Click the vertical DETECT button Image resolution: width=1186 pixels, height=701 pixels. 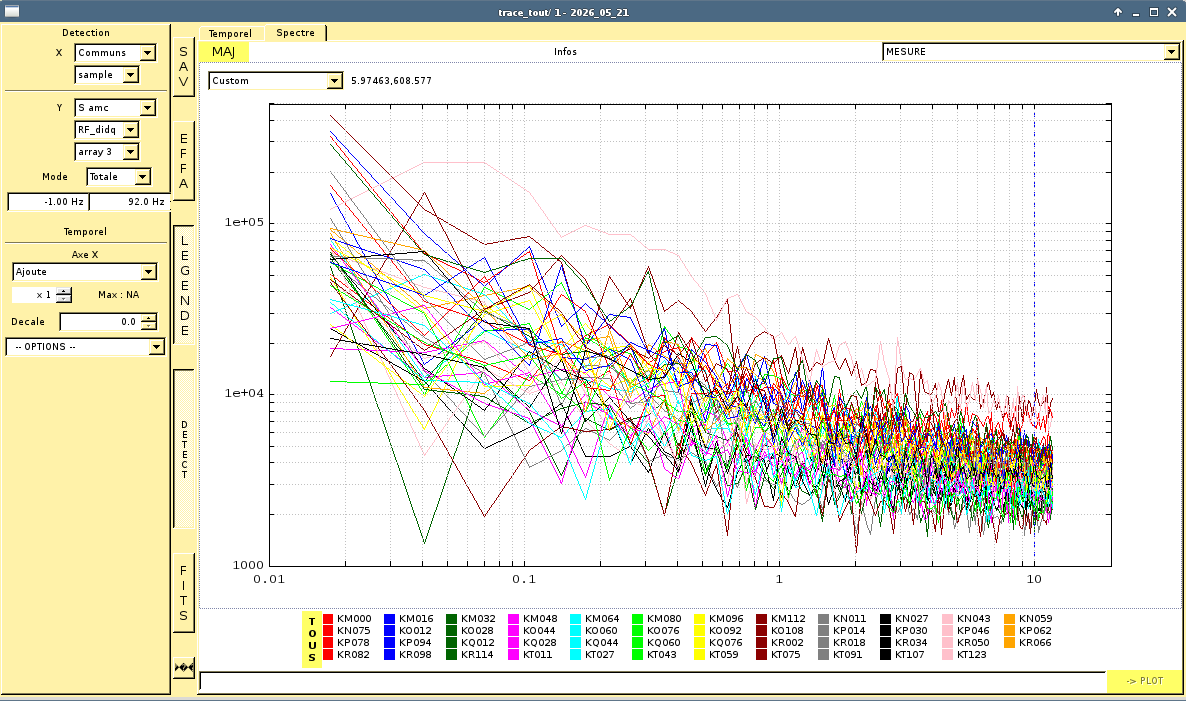pyautogui.click(x=184, y=449)
